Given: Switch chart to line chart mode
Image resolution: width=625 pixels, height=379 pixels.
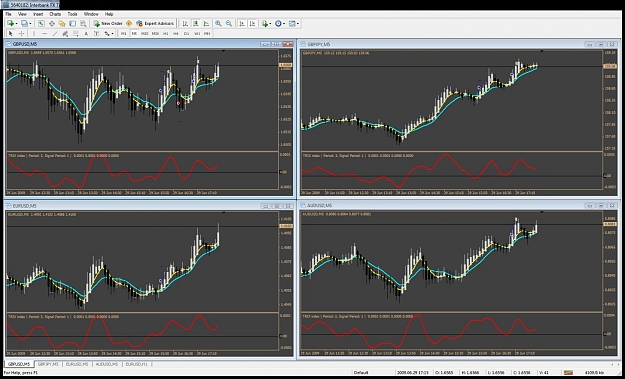Looking at the screenshot, I should click(206, 24).
